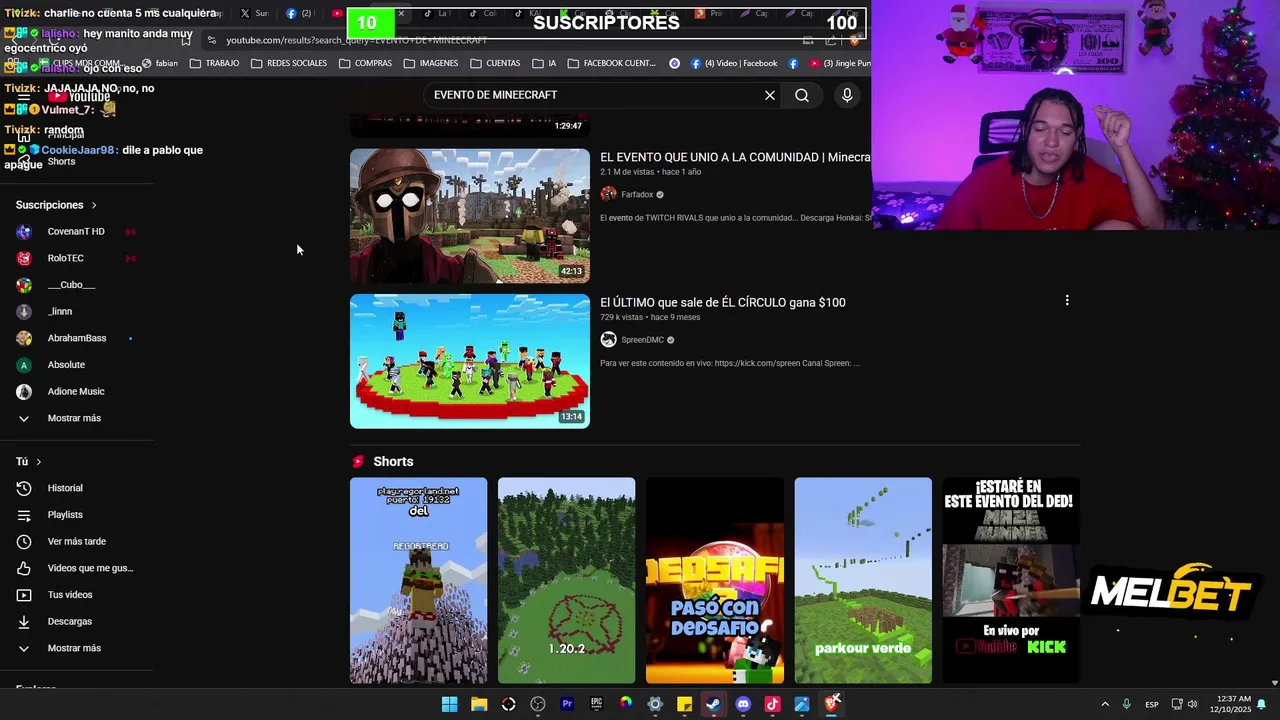
Task: Open the CUENTAS bookmarks folder
Action: pos(494,63)
